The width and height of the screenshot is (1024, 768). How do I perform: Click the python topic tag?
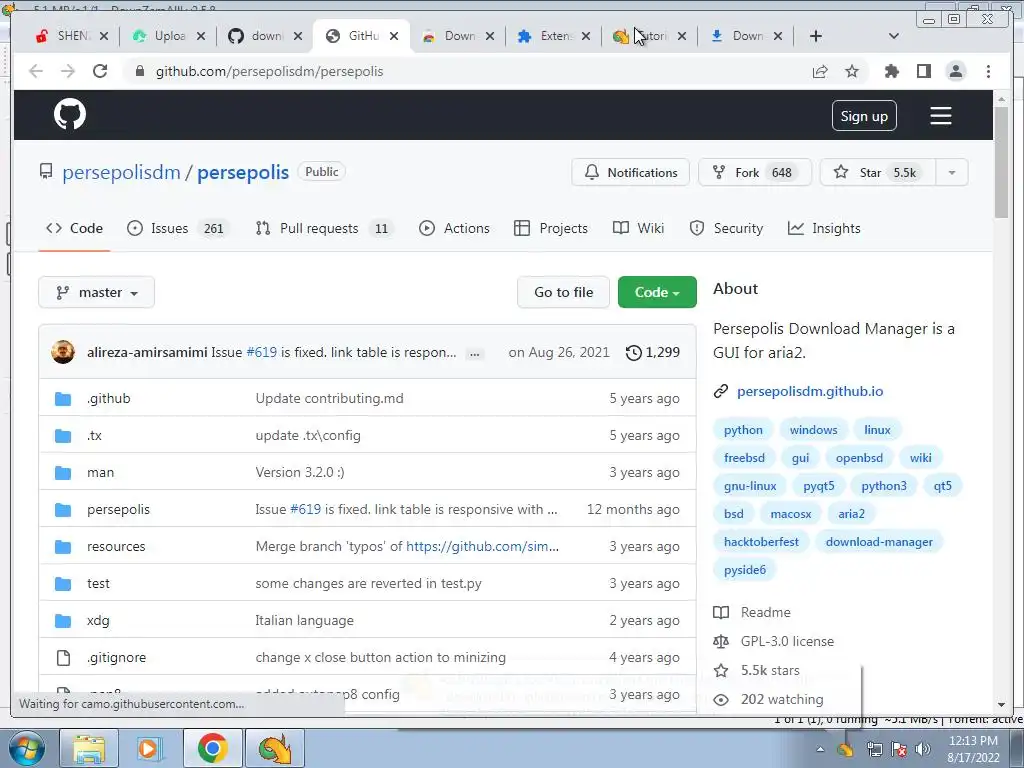point(743,430)
